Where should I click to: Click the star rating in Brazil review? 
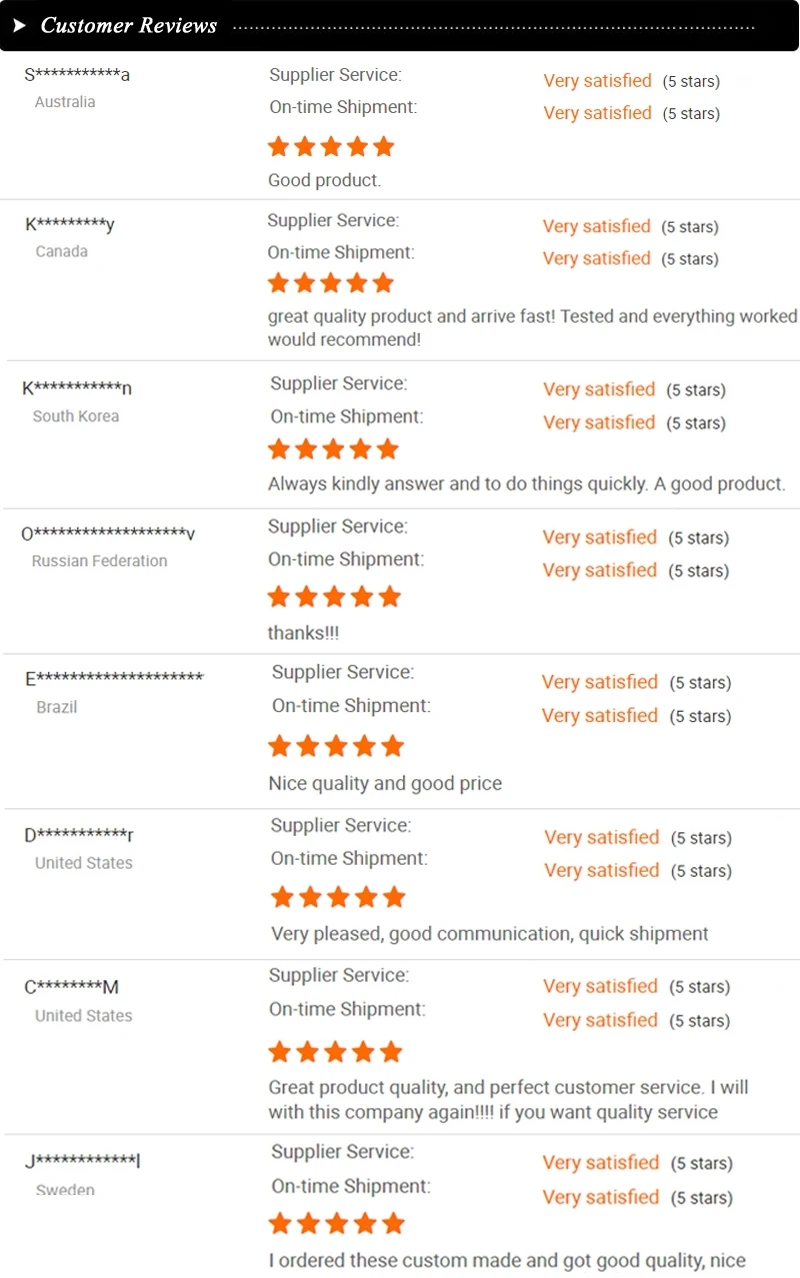click(x=336, y=746)
